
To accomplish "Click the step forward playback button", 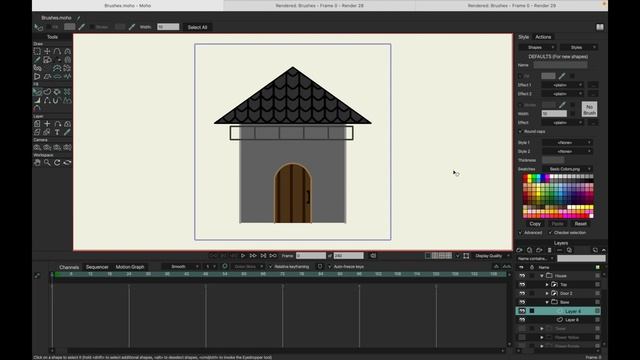I will pos(253,256).
